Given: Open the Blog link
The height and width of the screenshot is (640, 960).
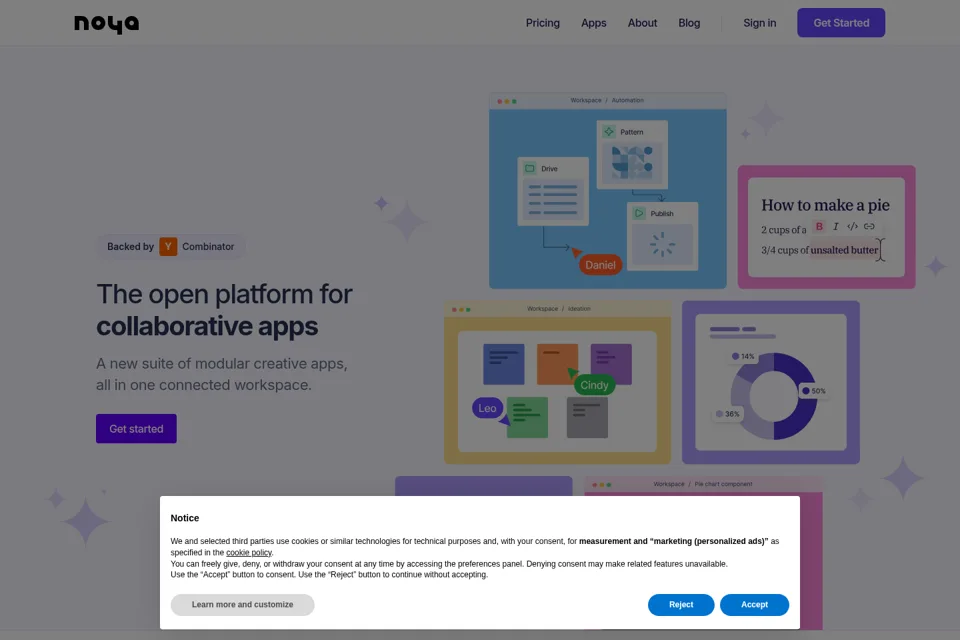Looking at the screenshot, I should 689,23.
